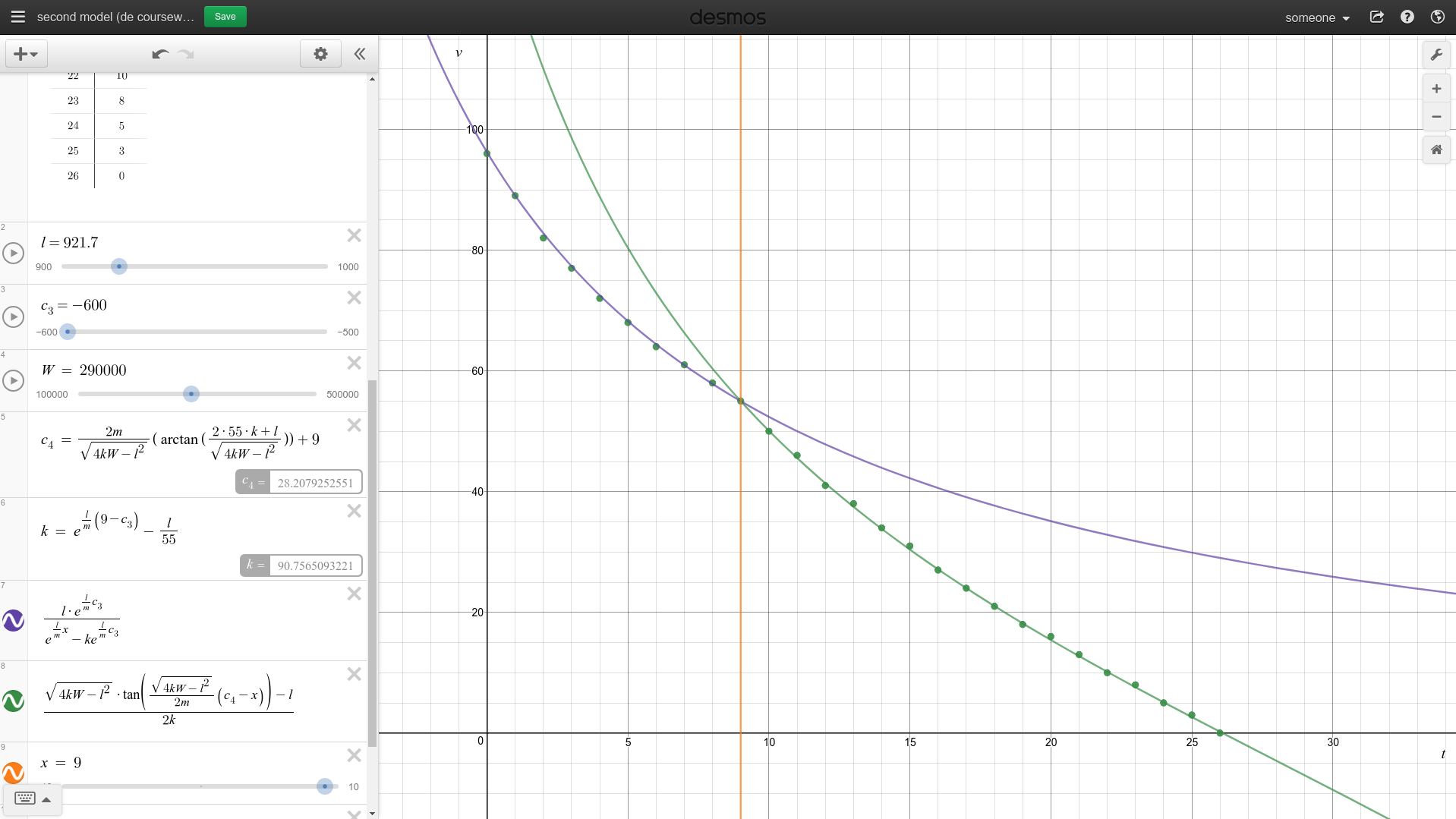Play the c3 slider animation

pyautogui.click(x=14, y=317)
